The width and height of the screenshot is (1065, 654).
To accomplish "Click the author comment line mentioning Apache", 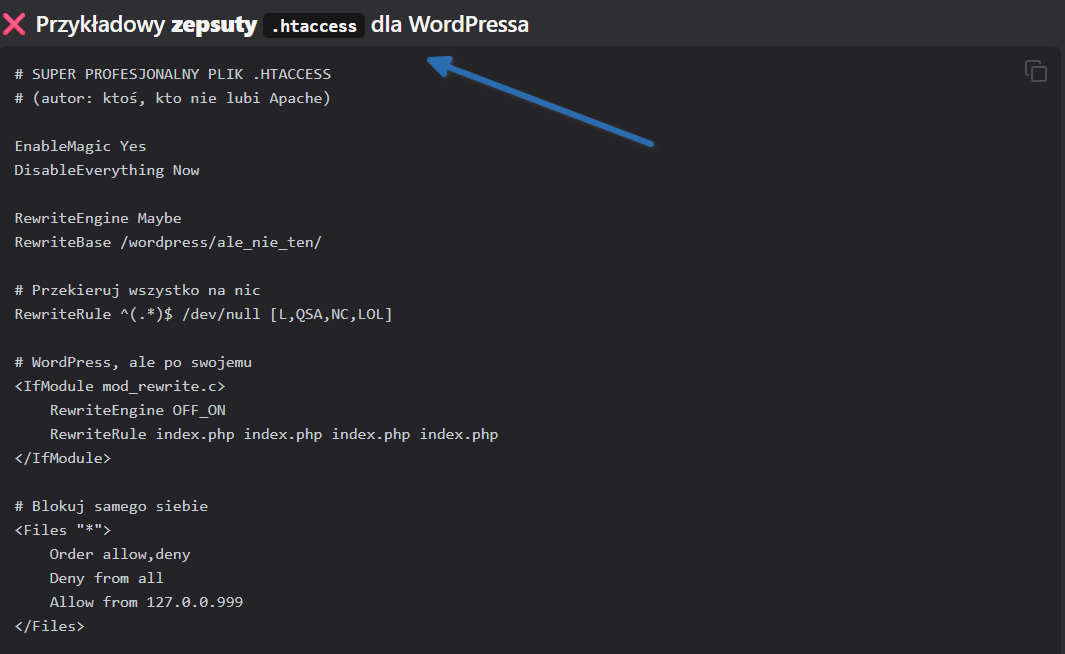I will tap(172, 98).
